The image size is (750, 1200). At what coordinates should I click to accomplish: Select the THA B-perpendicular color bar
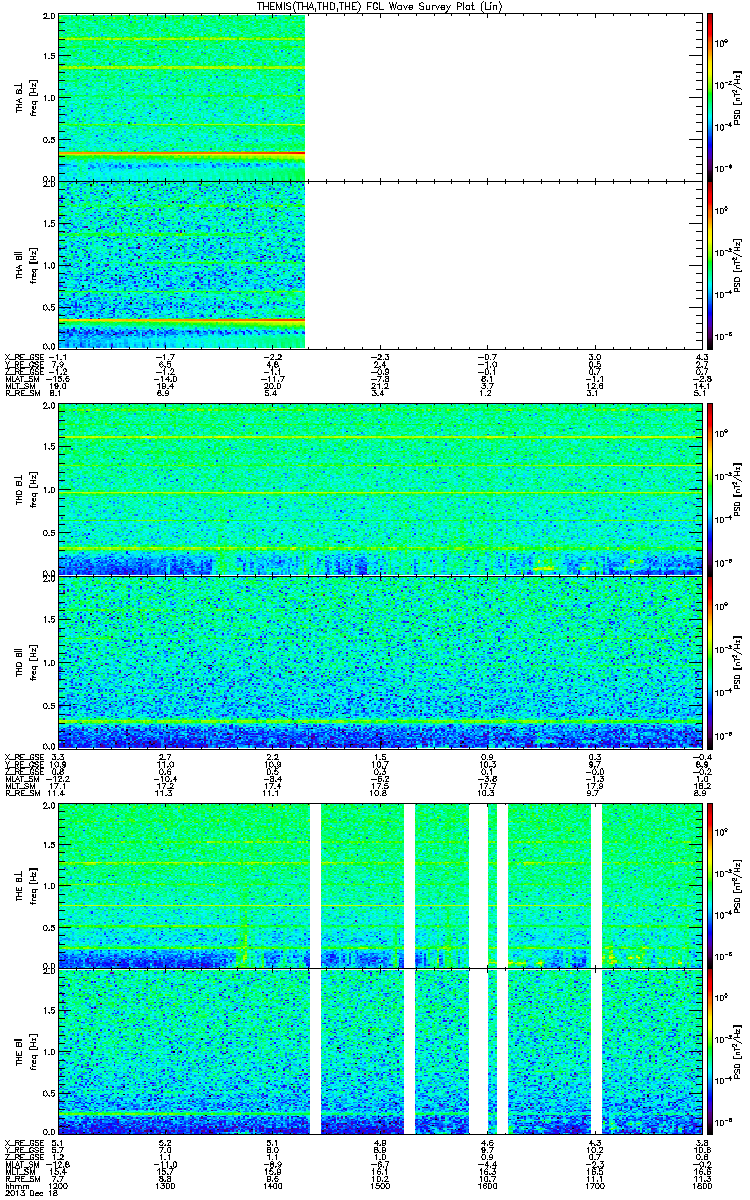709,97
